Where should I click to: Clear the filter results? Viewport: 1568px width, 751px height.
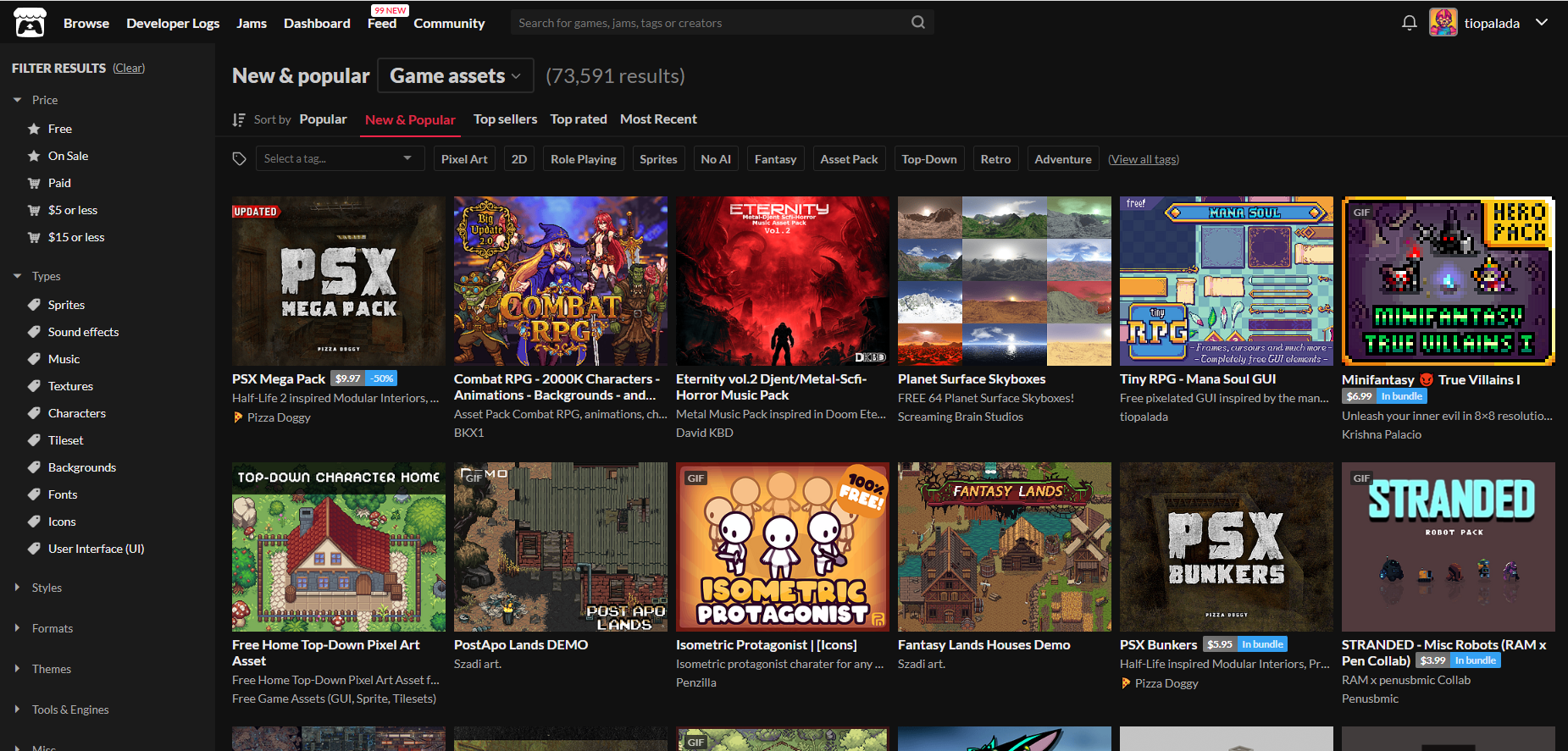129,68
